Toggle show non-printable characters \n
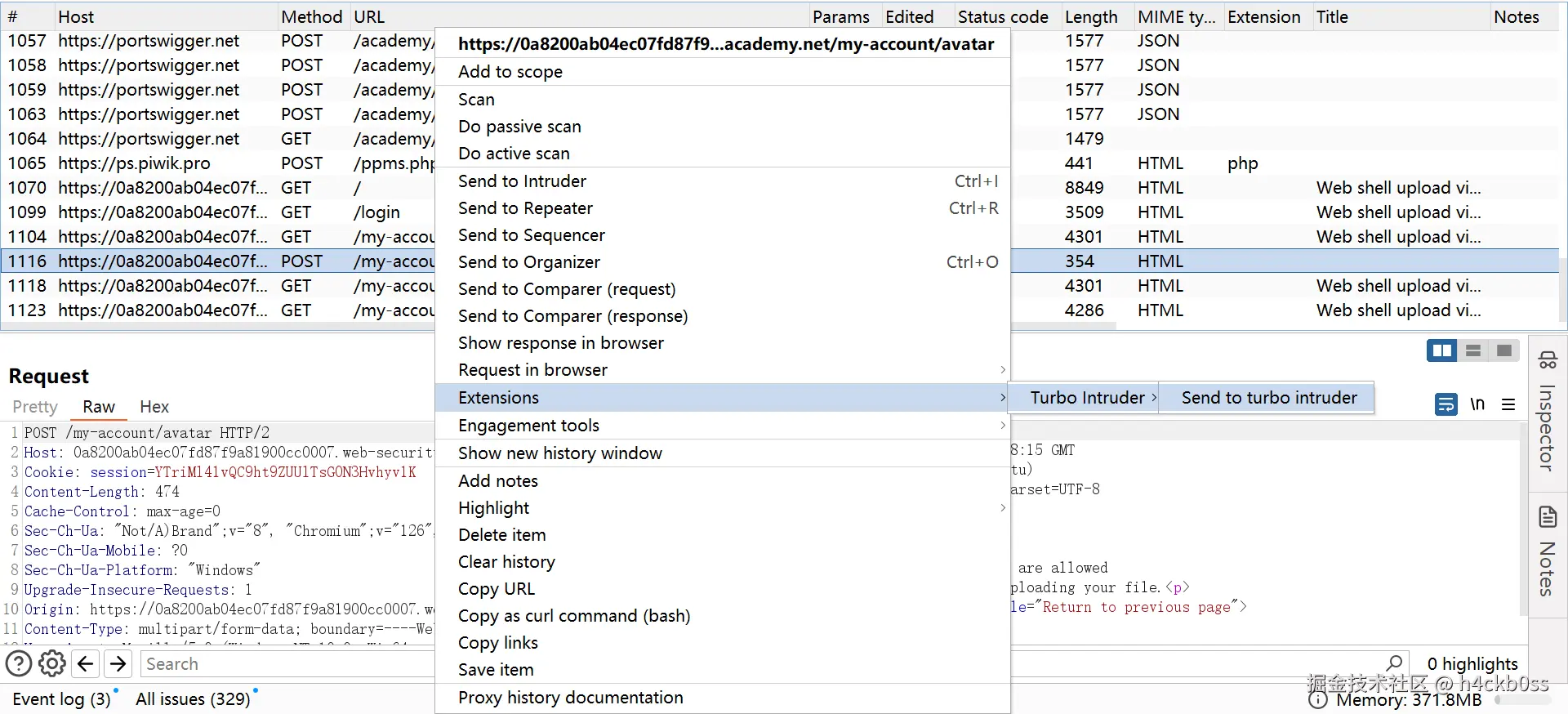 coord(1477,404)
